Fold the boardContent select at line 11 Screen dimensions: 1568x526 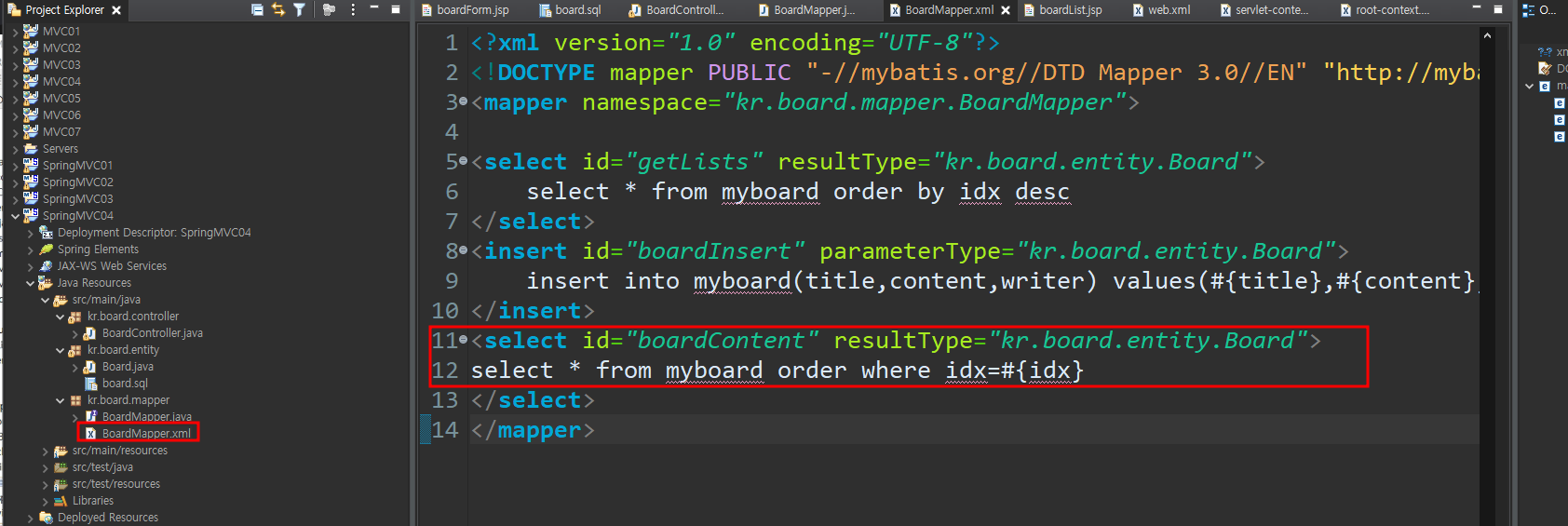coord(464,341)
